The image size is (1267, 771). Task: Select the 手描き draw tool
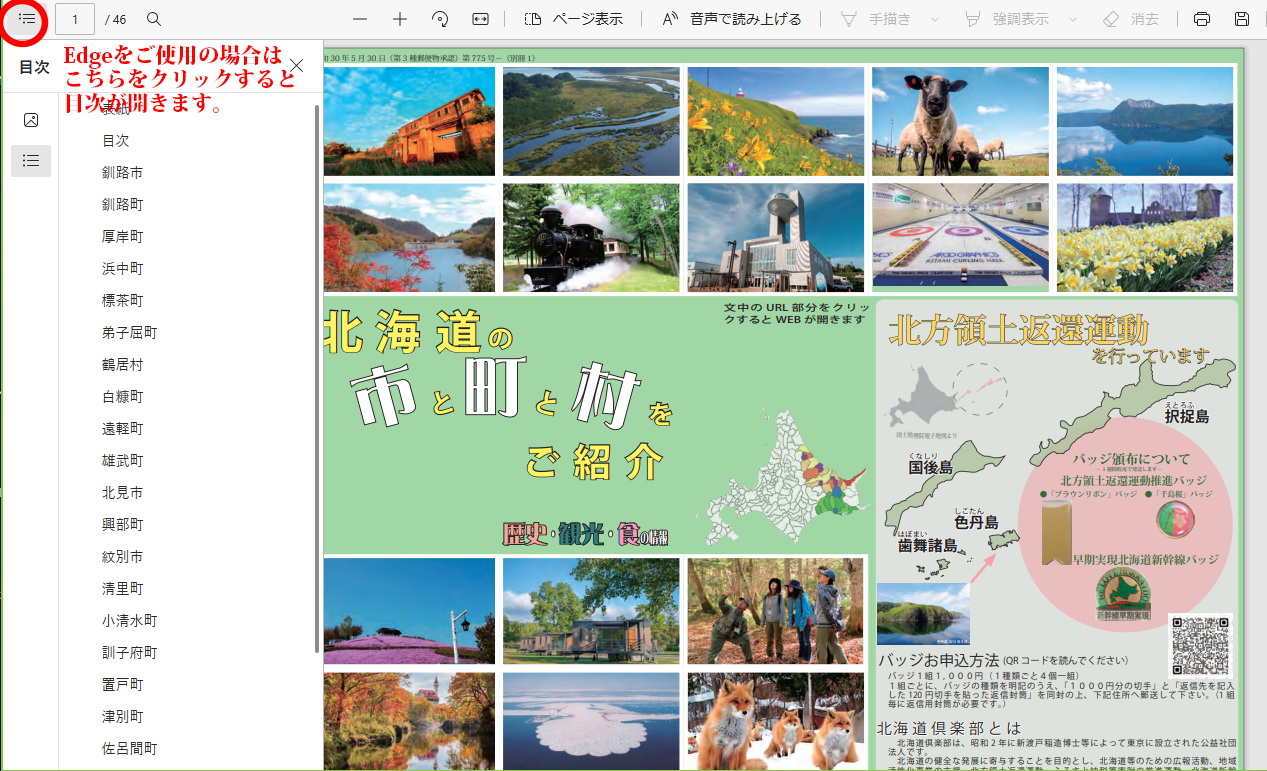click(876, 19)
